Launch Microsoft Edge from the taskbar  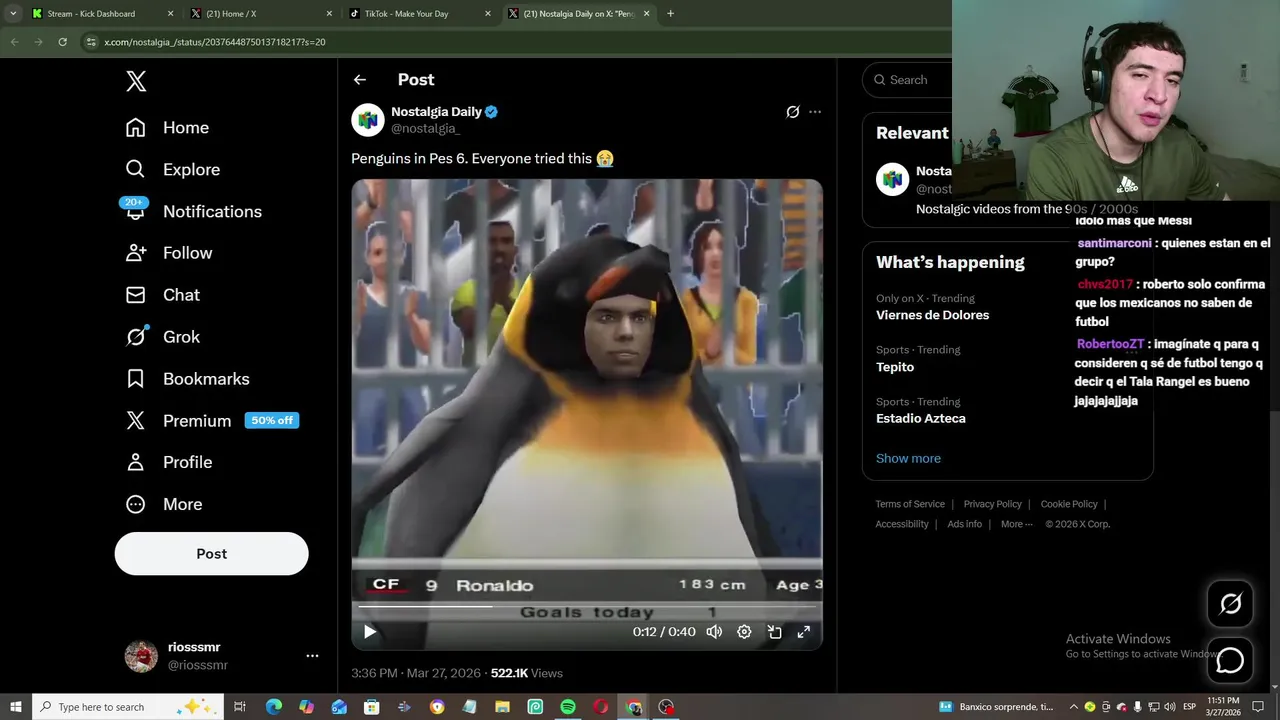tap(273, 707)
